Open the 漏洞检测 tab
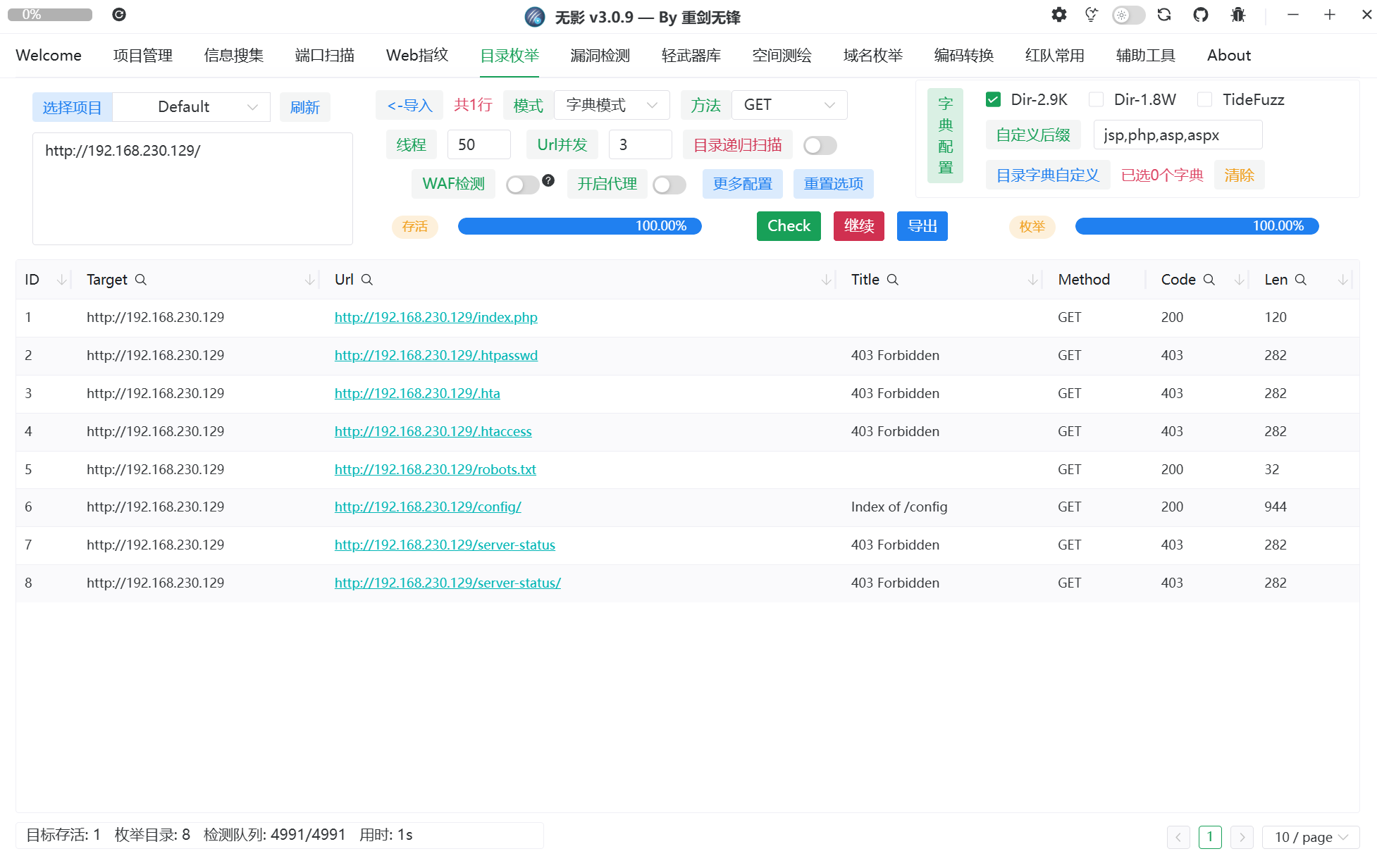1377x868 pixels. (x=600, y=55)
